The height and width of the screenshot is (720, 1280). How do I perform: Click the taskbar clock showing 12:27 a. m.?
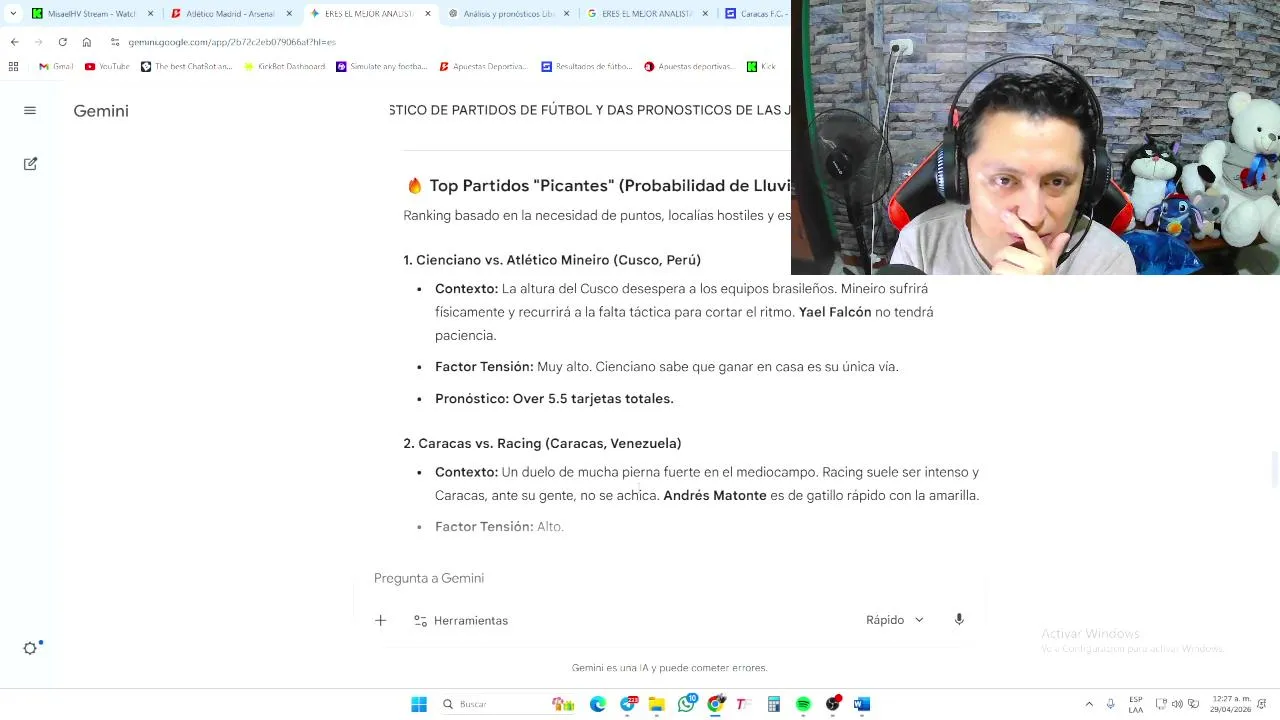tap(1230, 704)
